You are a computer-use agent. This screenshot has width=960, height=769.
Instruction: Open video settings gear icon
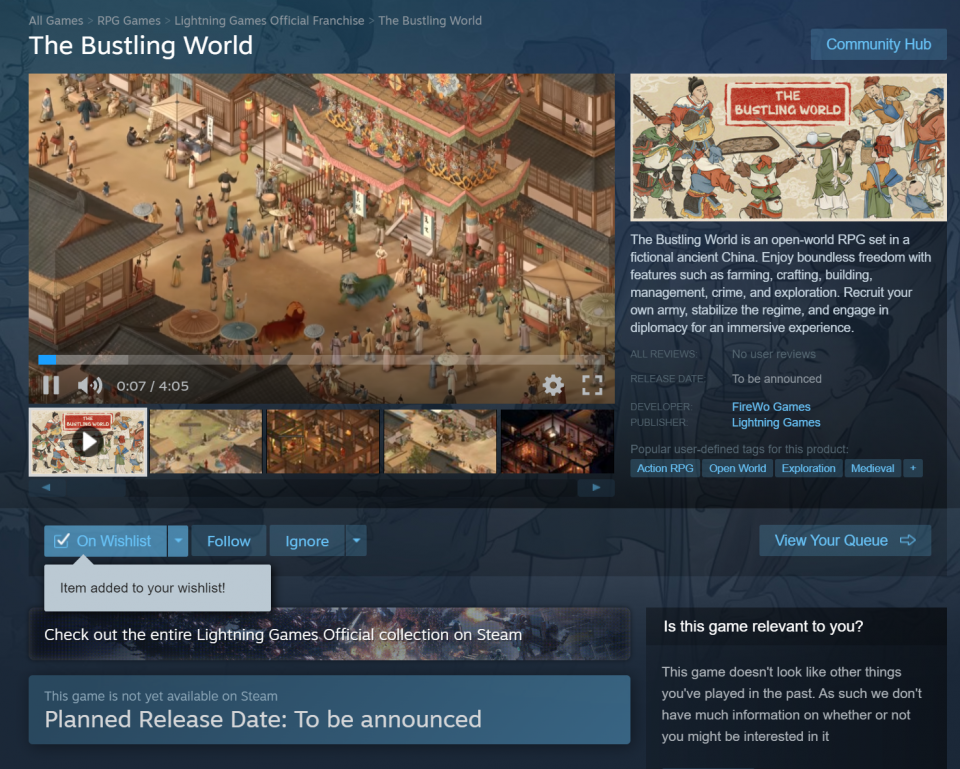pyautogui.click(x=553, y=385)
